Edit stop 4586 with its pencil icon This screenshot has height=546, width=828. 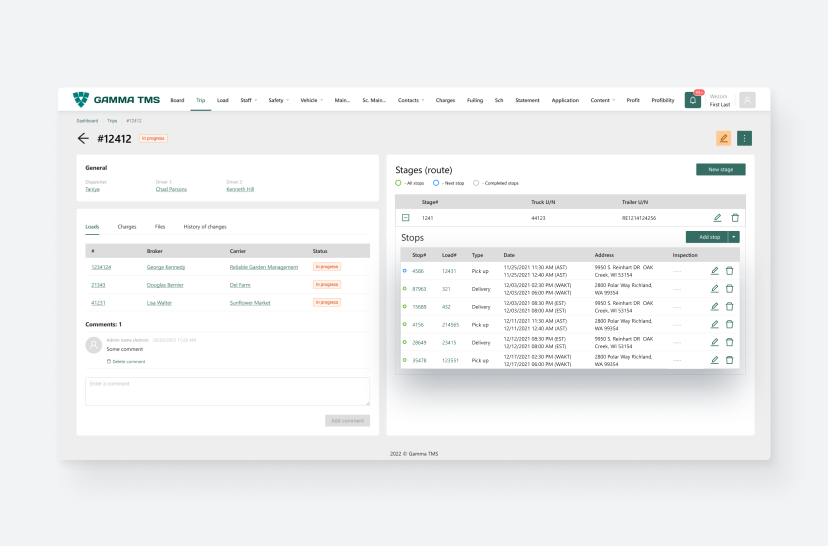click(714, 271)
